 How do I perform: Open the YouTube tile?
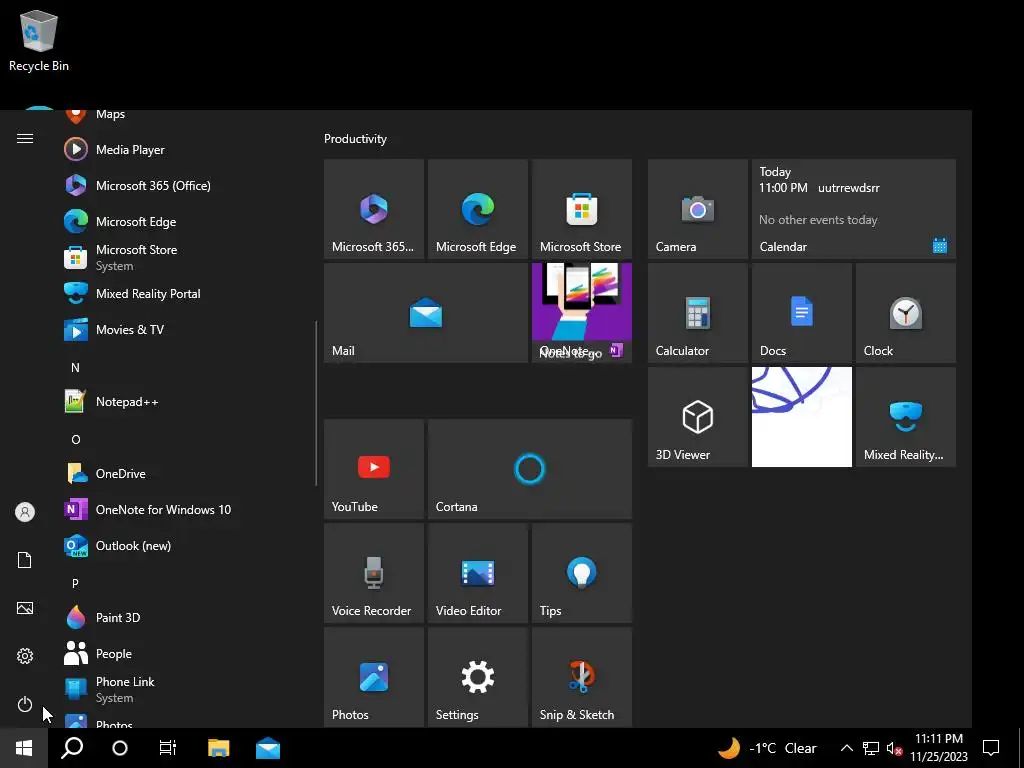(x=374, y=469)
